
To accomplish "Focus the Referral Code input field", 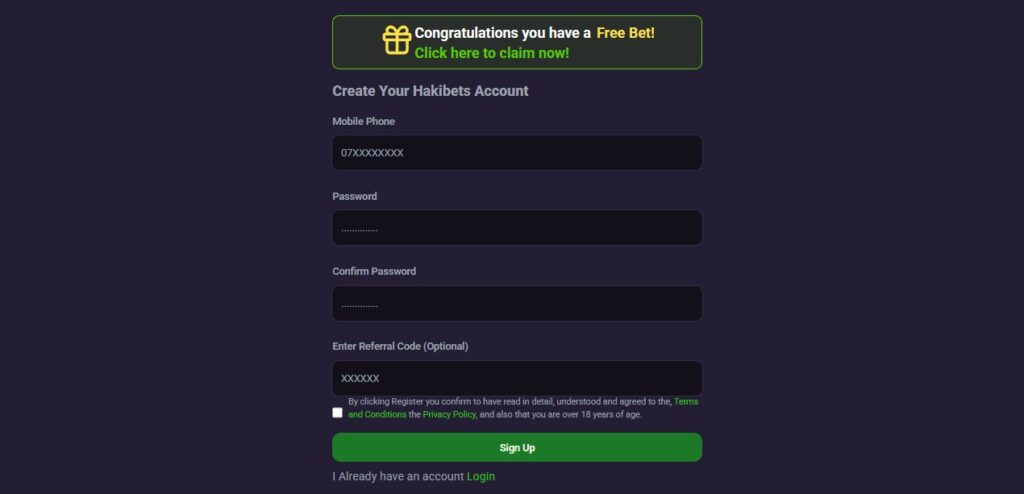I will click(517, 378).
